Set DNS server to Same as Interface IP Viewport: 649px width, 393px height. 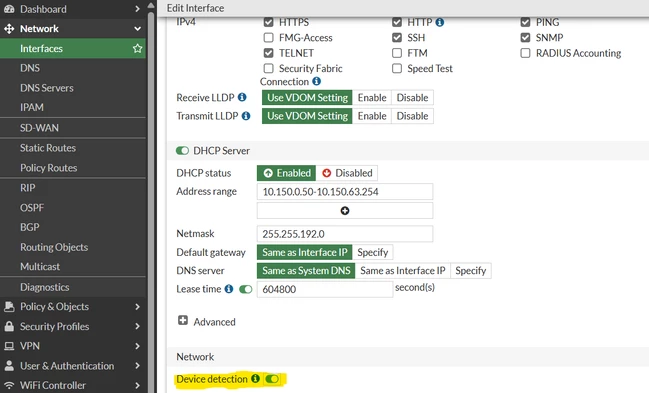coord(402,271)
